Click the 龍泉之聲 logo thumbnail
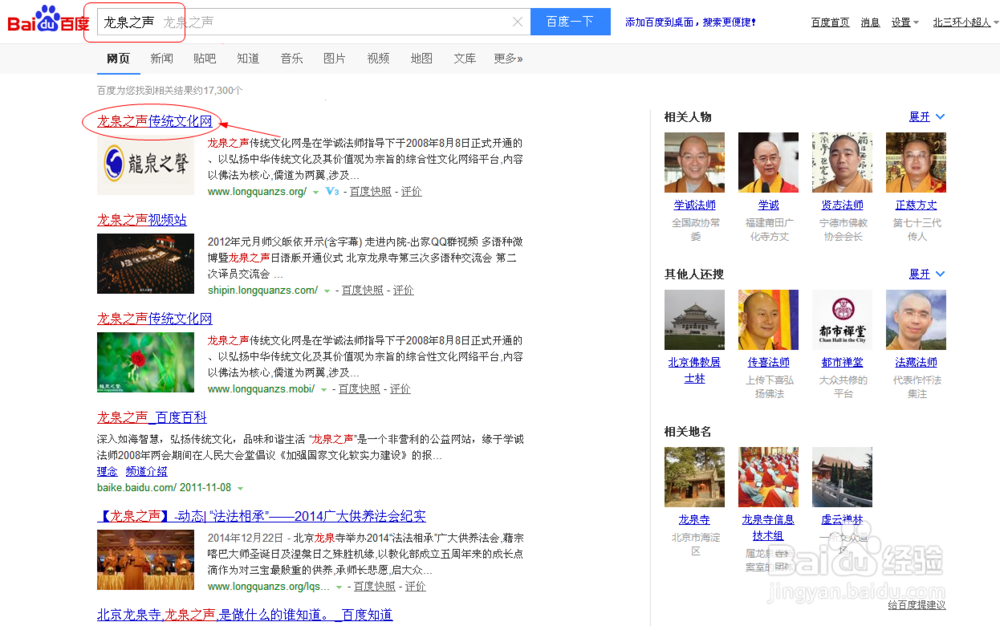Screen dimensions: 1000x626 [145, 164]
